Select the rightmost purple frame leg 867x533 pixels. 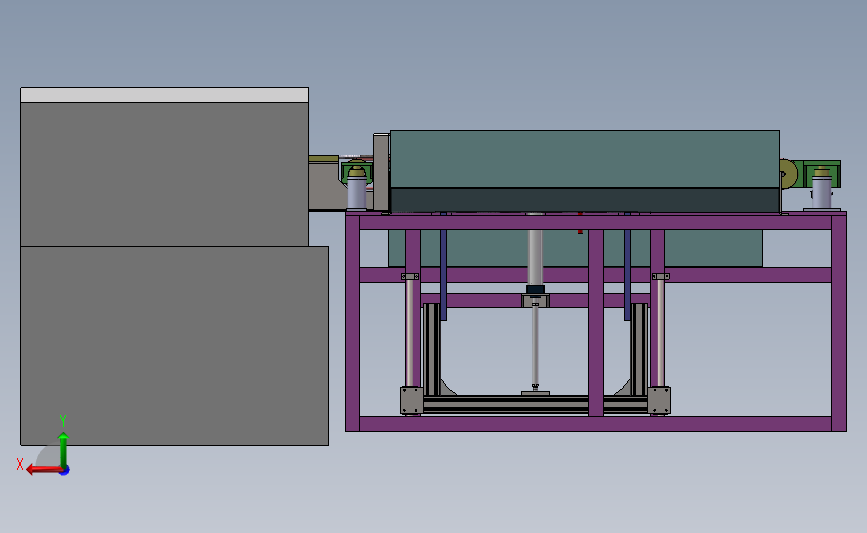[839, 322]
